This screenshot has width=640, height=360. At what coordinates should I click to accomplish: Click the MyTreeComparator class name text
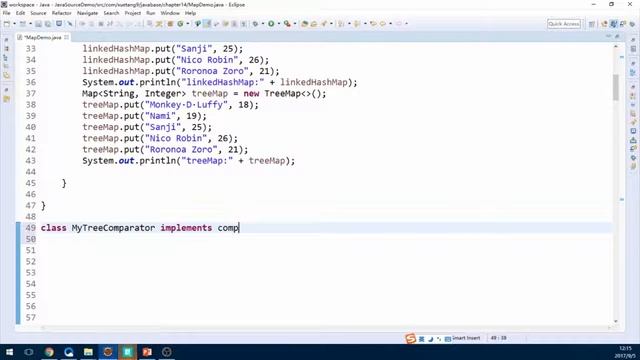(x=113, y=228)
